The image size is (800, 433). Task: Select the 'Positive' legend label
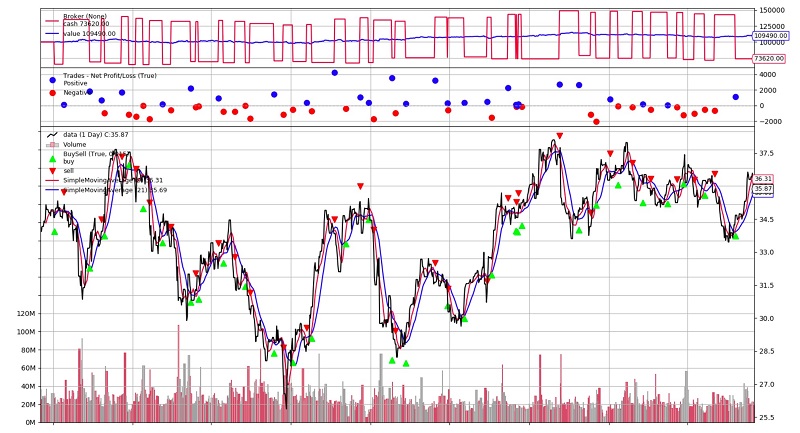coord(75,83)
